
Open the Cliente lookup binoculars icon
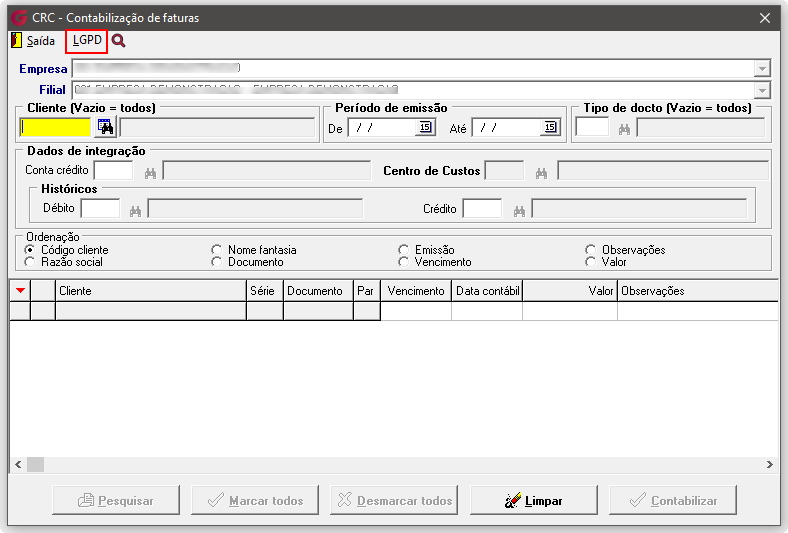tap(106, 127)
